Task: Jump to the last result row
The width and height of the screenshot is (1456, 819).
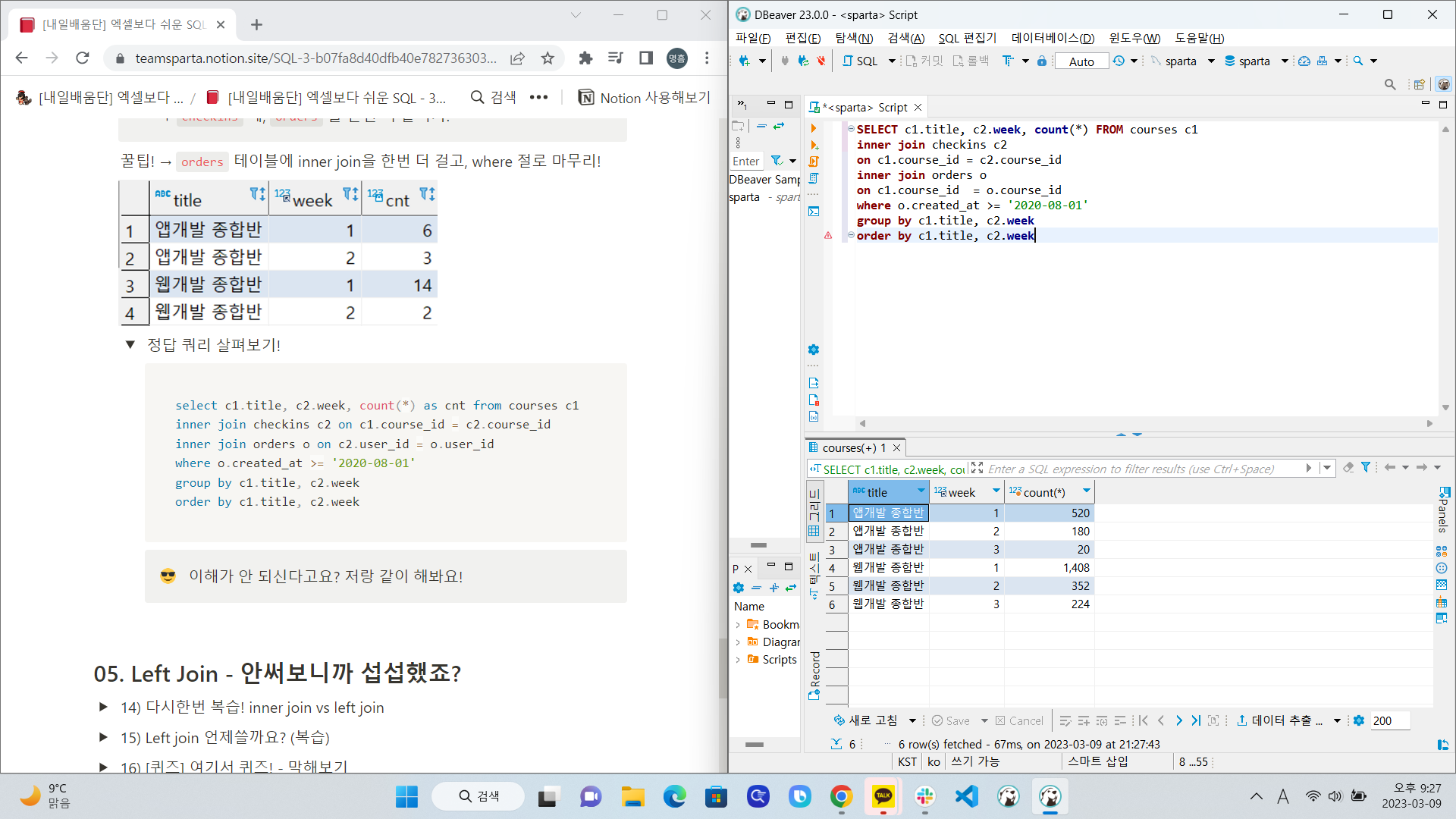Action: (1196, 720)
